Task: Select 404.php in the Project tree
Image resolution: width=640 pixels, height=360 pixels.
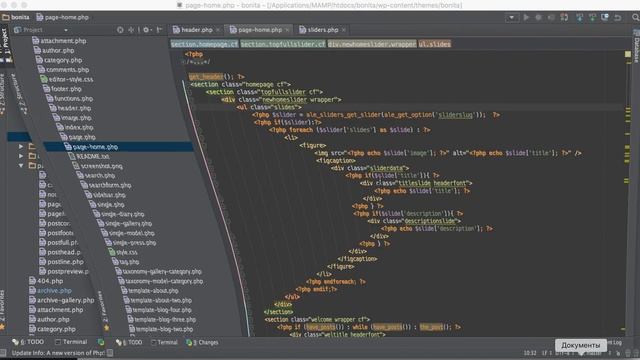Action: click(46, 281)
